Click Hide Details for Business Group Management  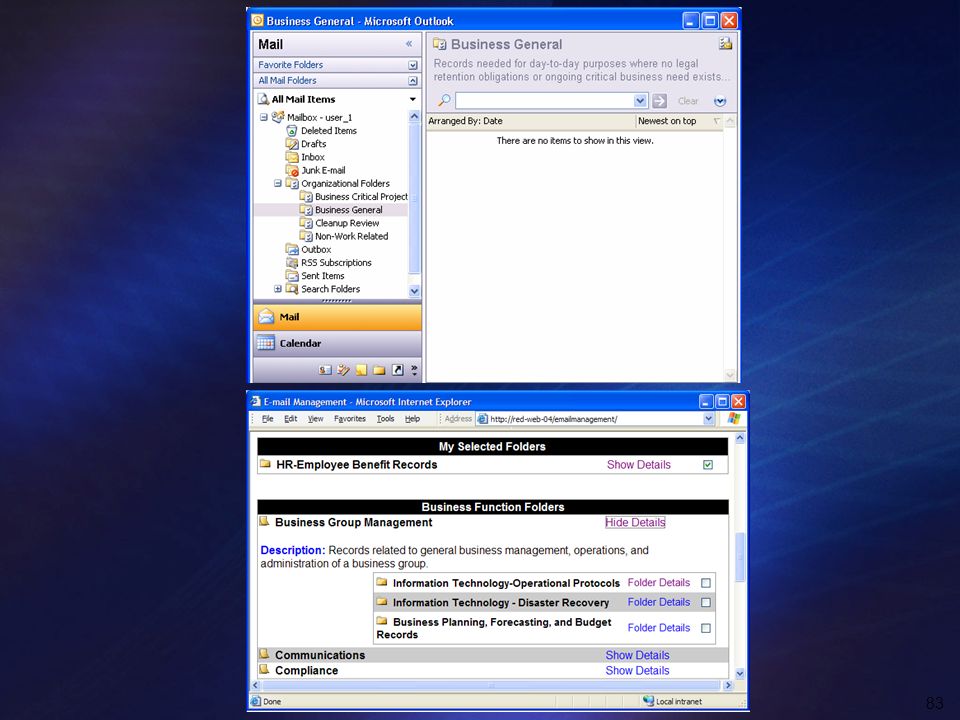tap(635, 522)
